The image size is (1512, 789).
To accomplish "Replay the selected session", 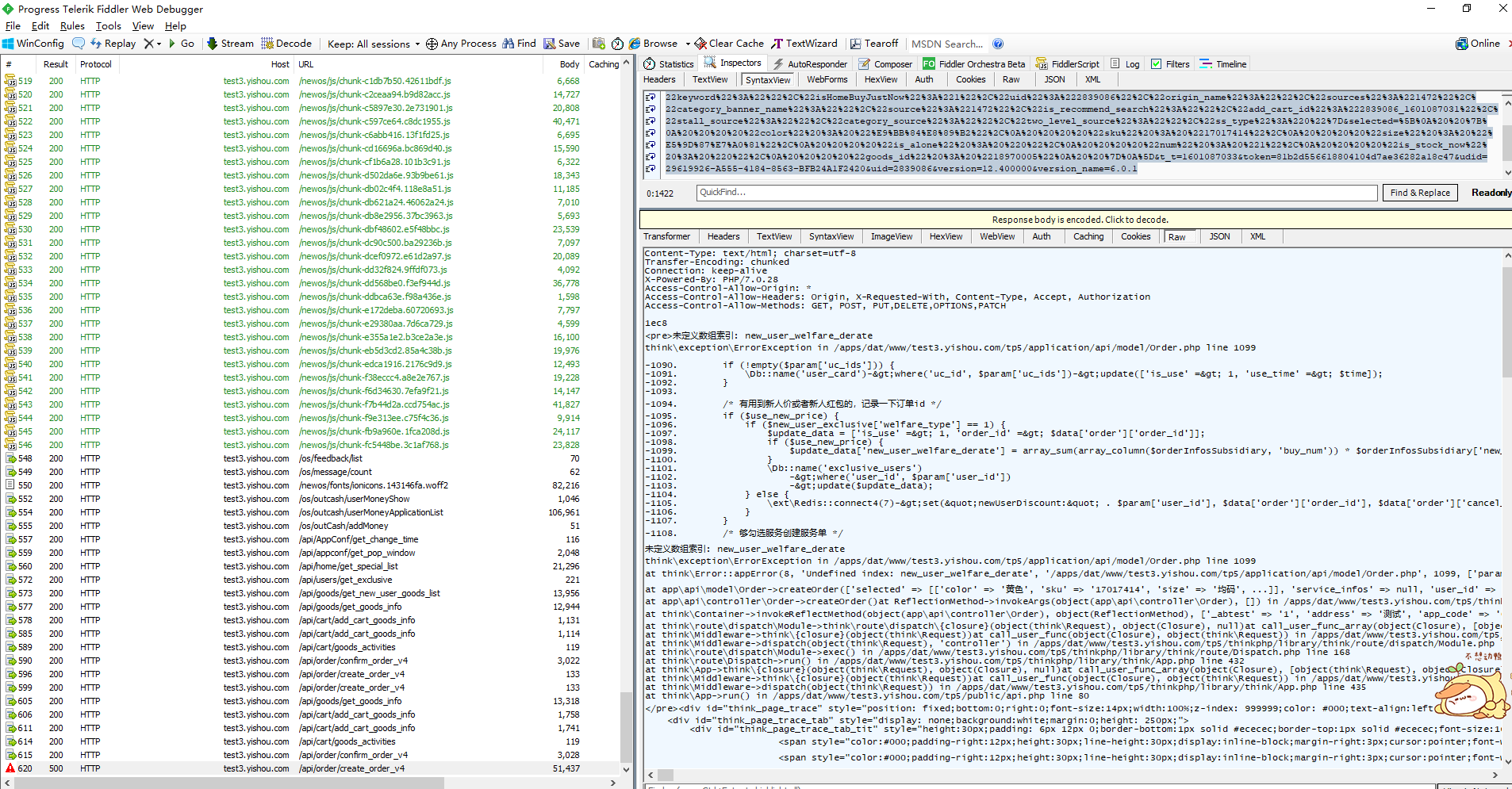I will 113,44.
